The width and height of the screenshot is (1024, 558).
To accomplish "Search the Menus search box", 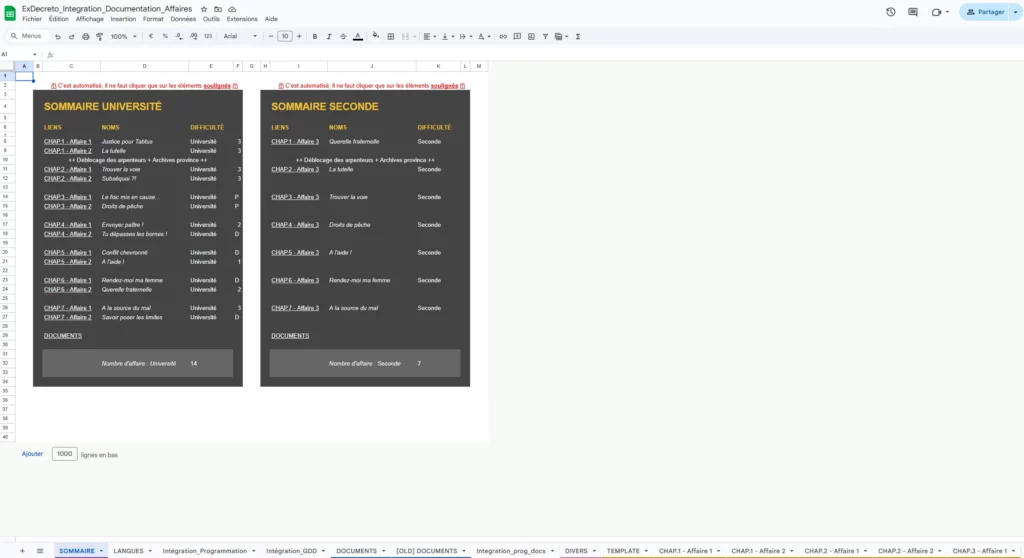I will coord(26,37).
